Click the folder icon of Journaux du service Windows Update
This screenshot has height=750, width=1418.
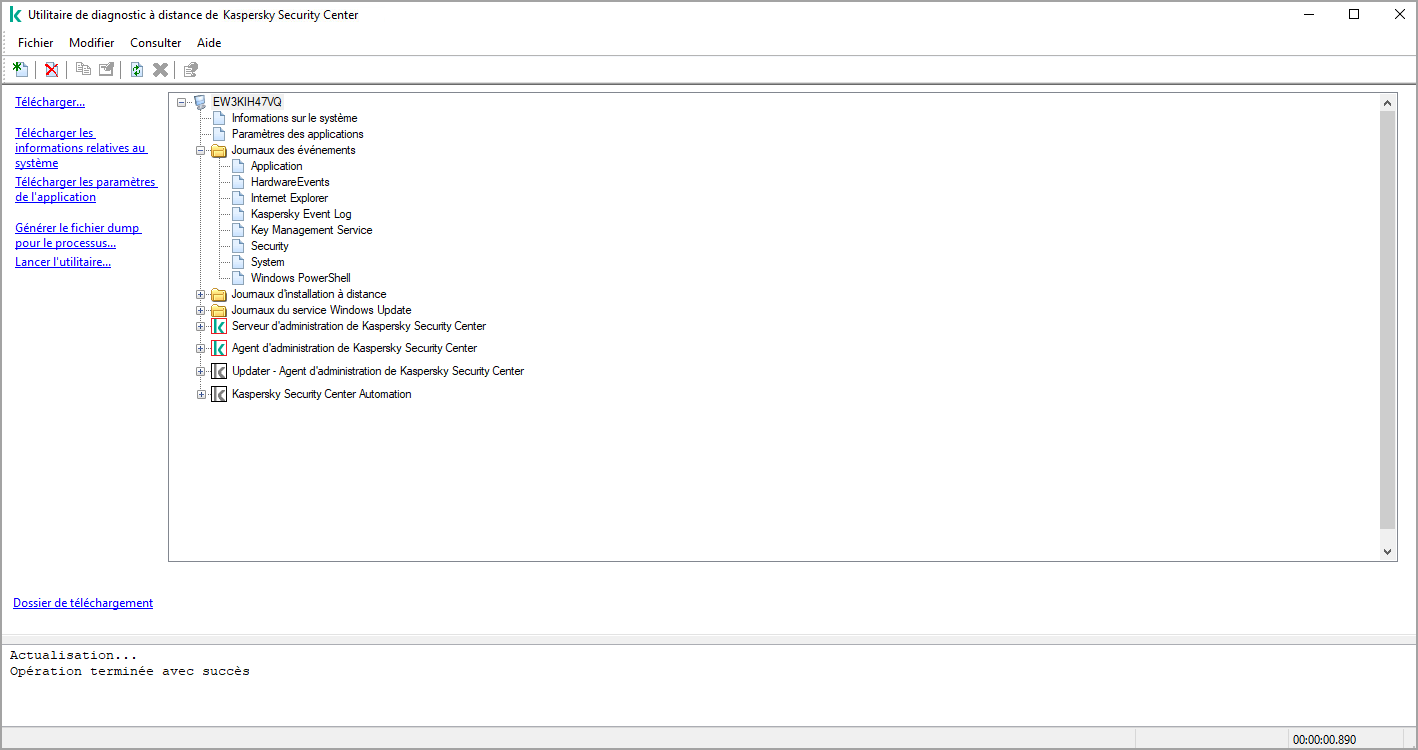219,310
